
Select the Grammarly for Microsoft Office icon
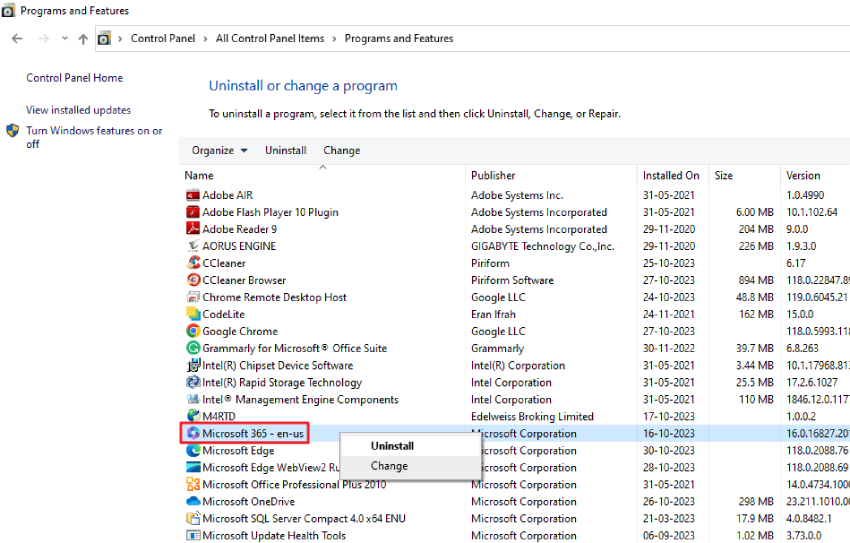coord(194,348)
